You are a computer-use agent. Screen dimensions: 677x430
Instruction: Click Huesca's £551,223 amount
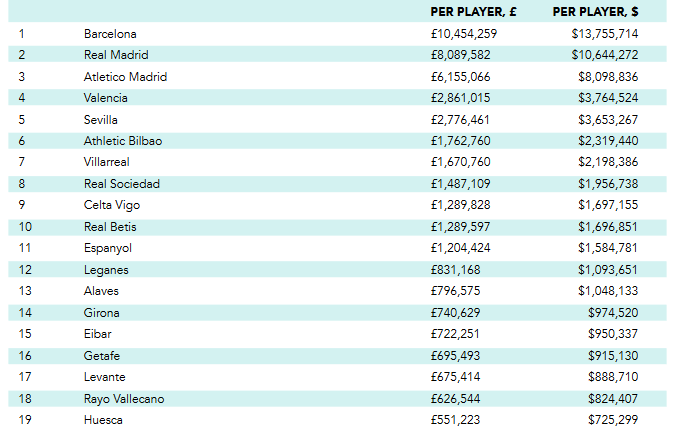(456, 420)
